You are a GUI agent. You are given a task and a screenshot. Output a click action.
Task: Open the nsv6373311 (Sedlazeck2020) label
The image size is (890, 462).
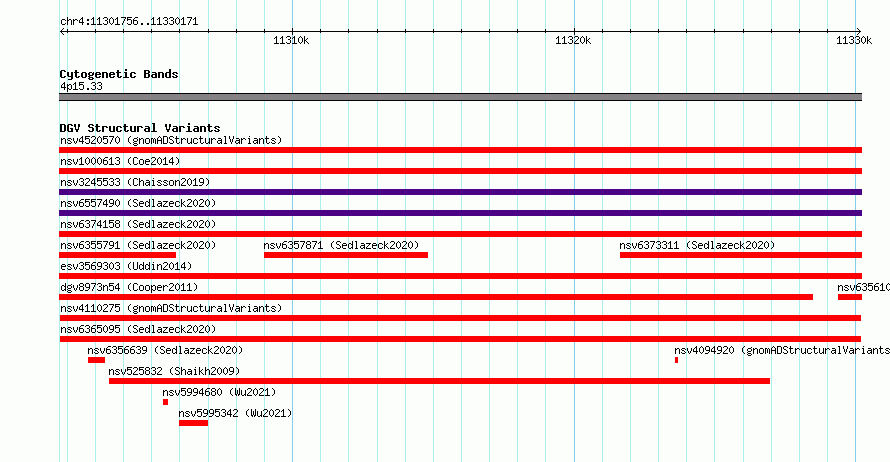697,245
